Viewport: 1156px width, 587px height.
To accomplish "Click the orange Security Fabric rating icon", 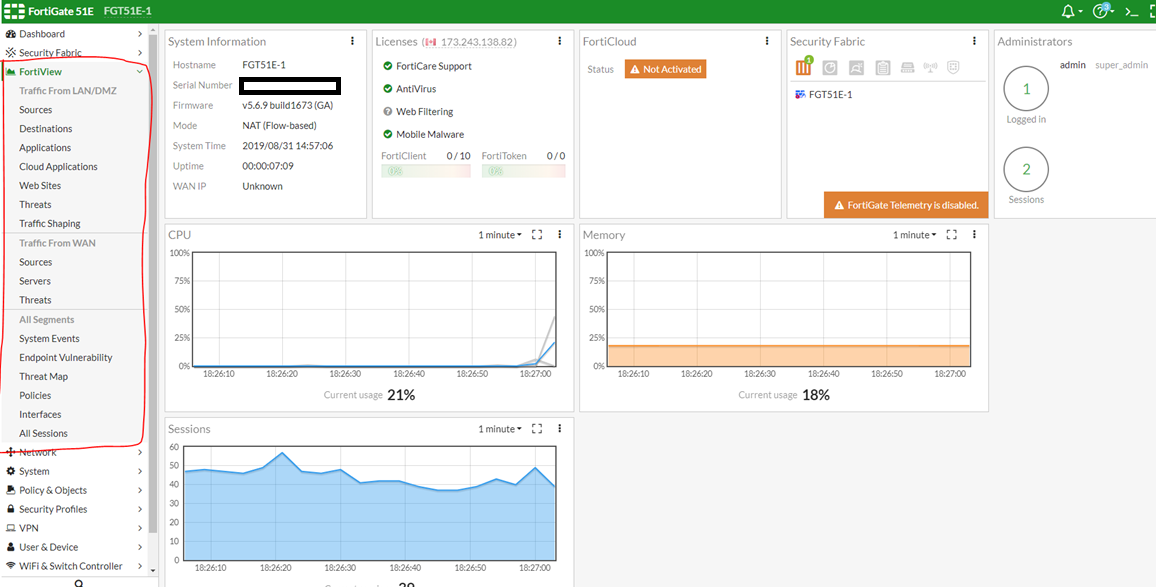I will click(803, 68).
